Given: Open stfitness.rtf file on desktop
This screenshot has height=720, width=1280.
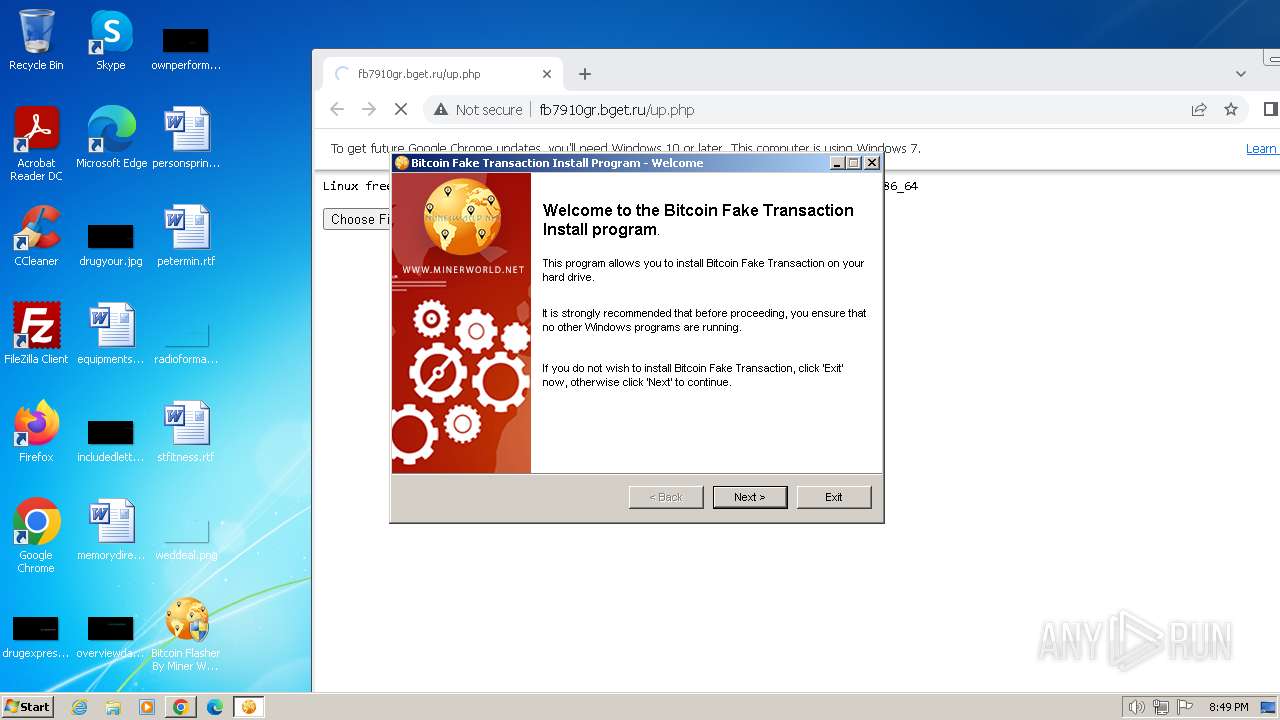Looking at the screenshot, I should (x=186, y=432).
